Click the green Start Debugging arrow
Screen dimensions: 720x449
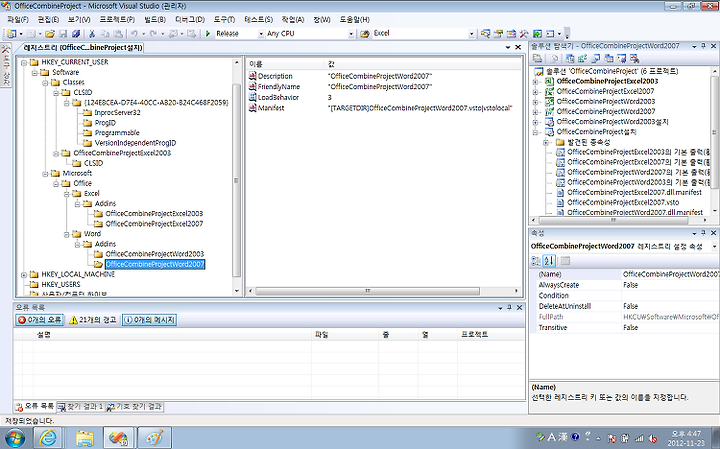(208, 34)
